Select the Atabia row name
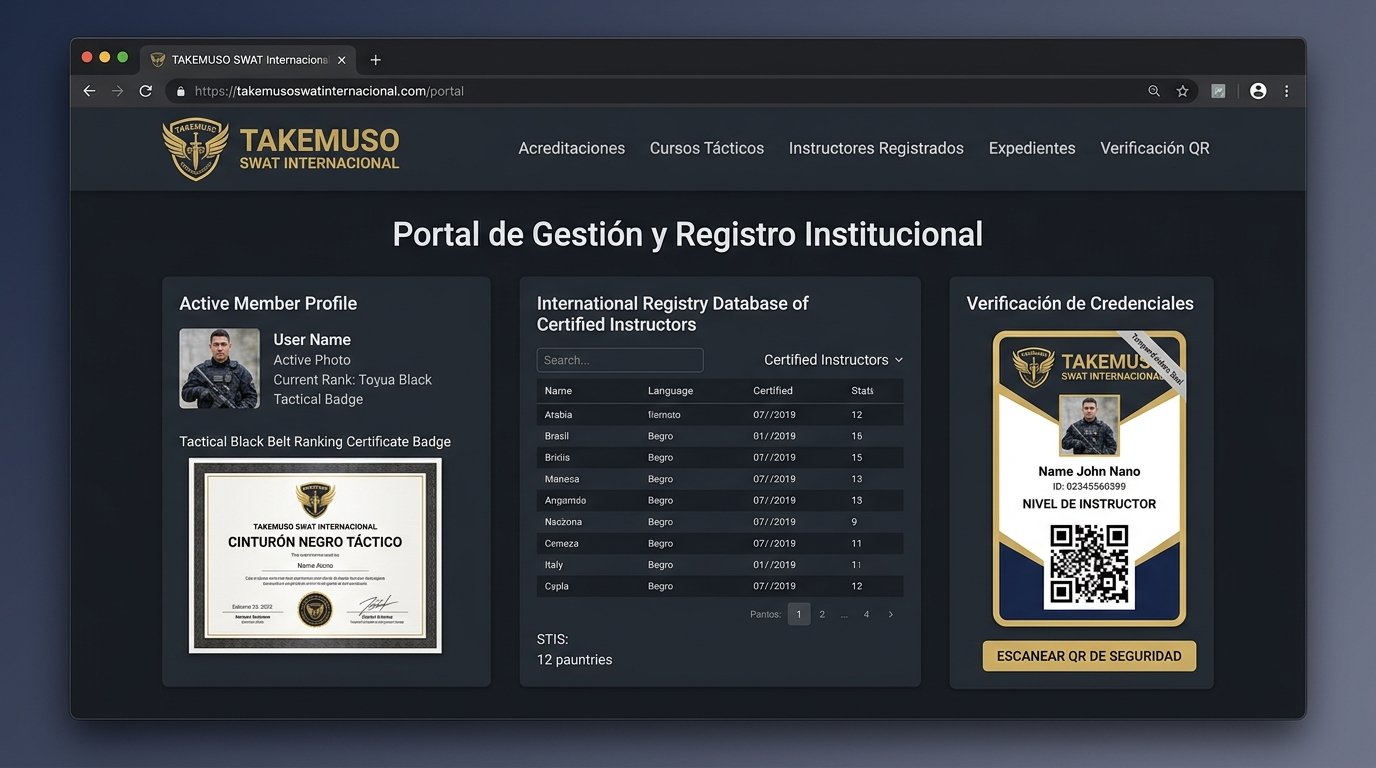Viewport: 1376px width, 768px height. point(558,415)
